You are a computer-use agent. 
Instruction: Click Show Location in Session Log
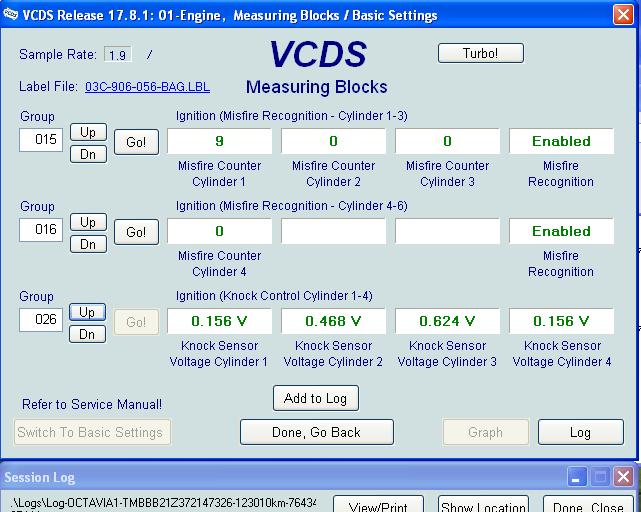[483, 505]
